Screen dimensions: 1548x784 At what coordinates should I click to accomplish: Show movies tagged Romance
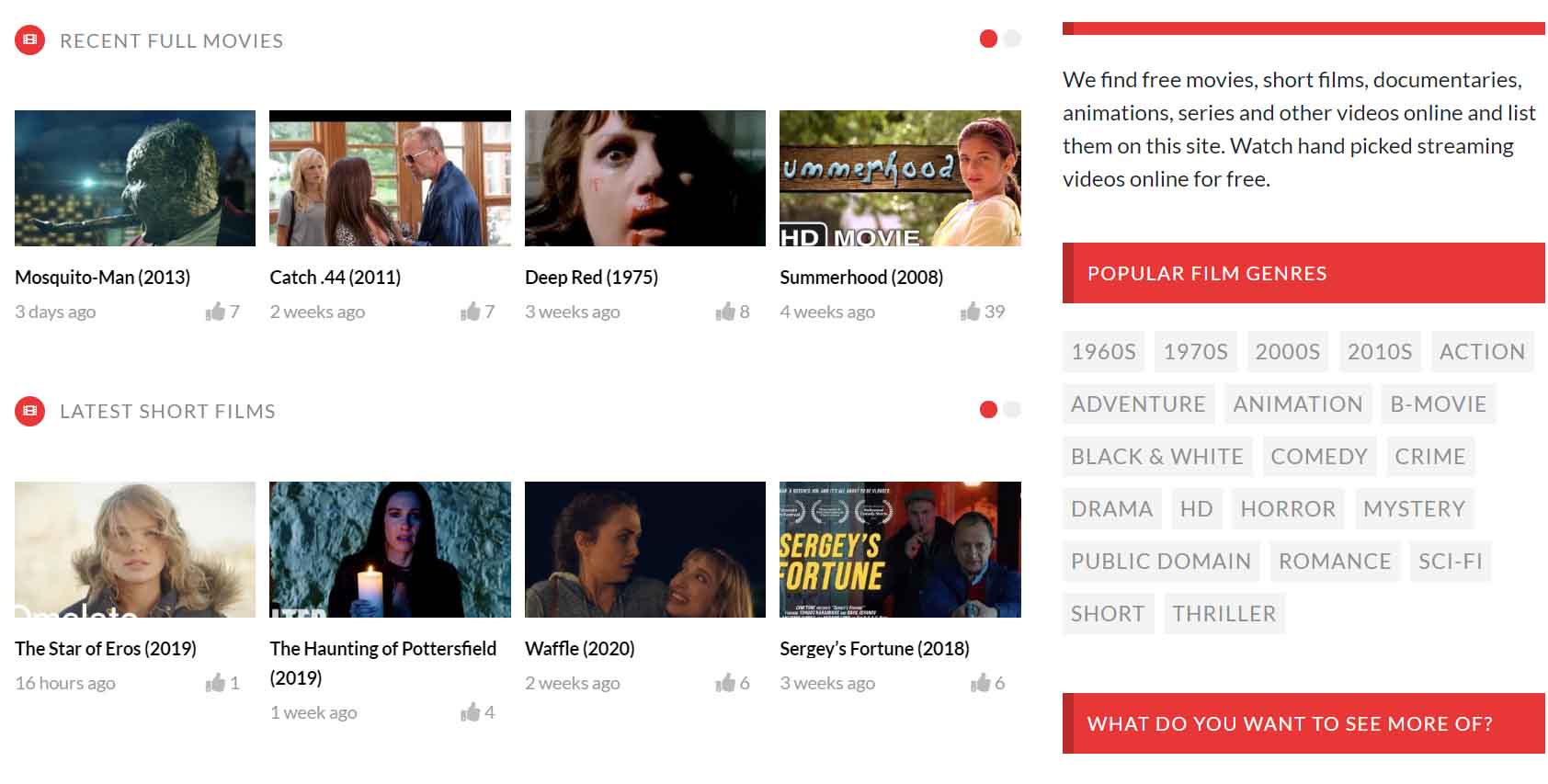click(1335, 561)
